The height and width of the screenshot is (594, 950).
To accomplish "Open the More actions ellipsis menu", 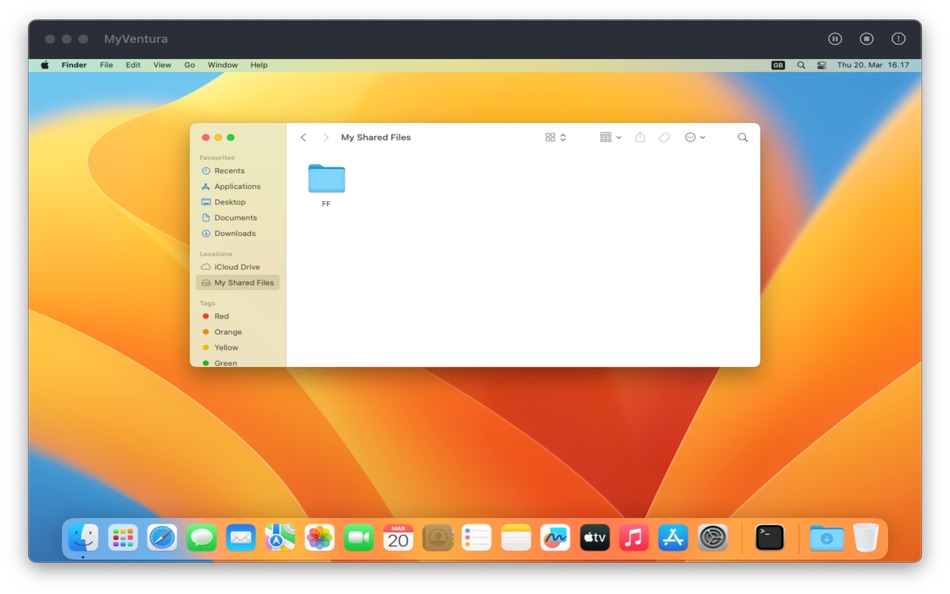I will click(694, 138).
